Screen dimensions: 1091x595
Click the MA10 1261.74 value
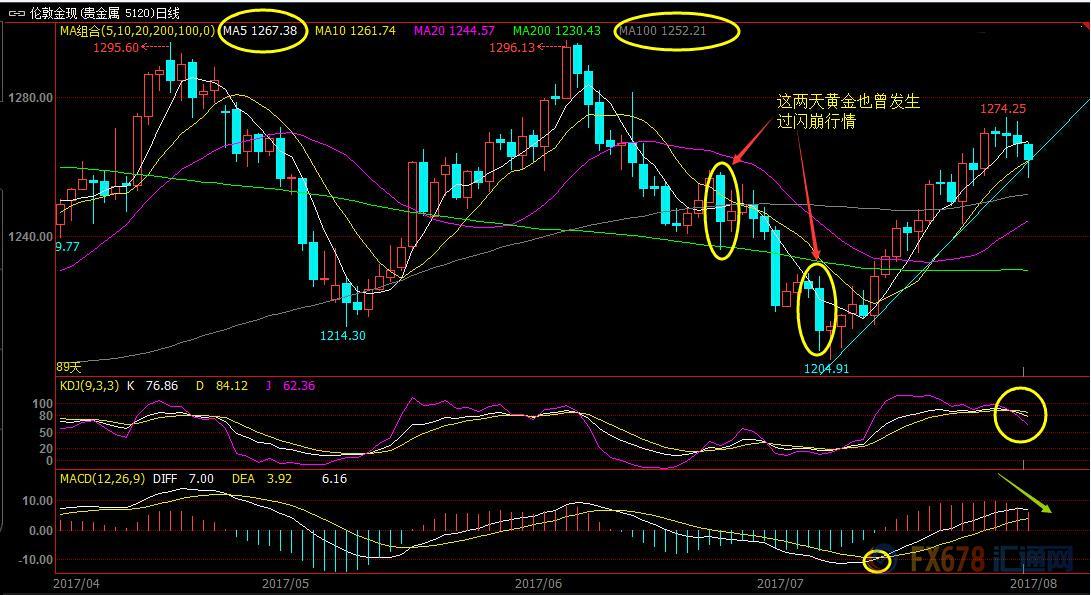[355, 31]
